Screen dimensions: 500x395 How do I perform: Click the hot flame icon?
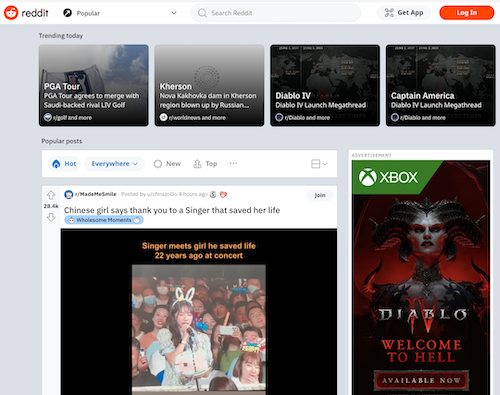click(56, 164)
